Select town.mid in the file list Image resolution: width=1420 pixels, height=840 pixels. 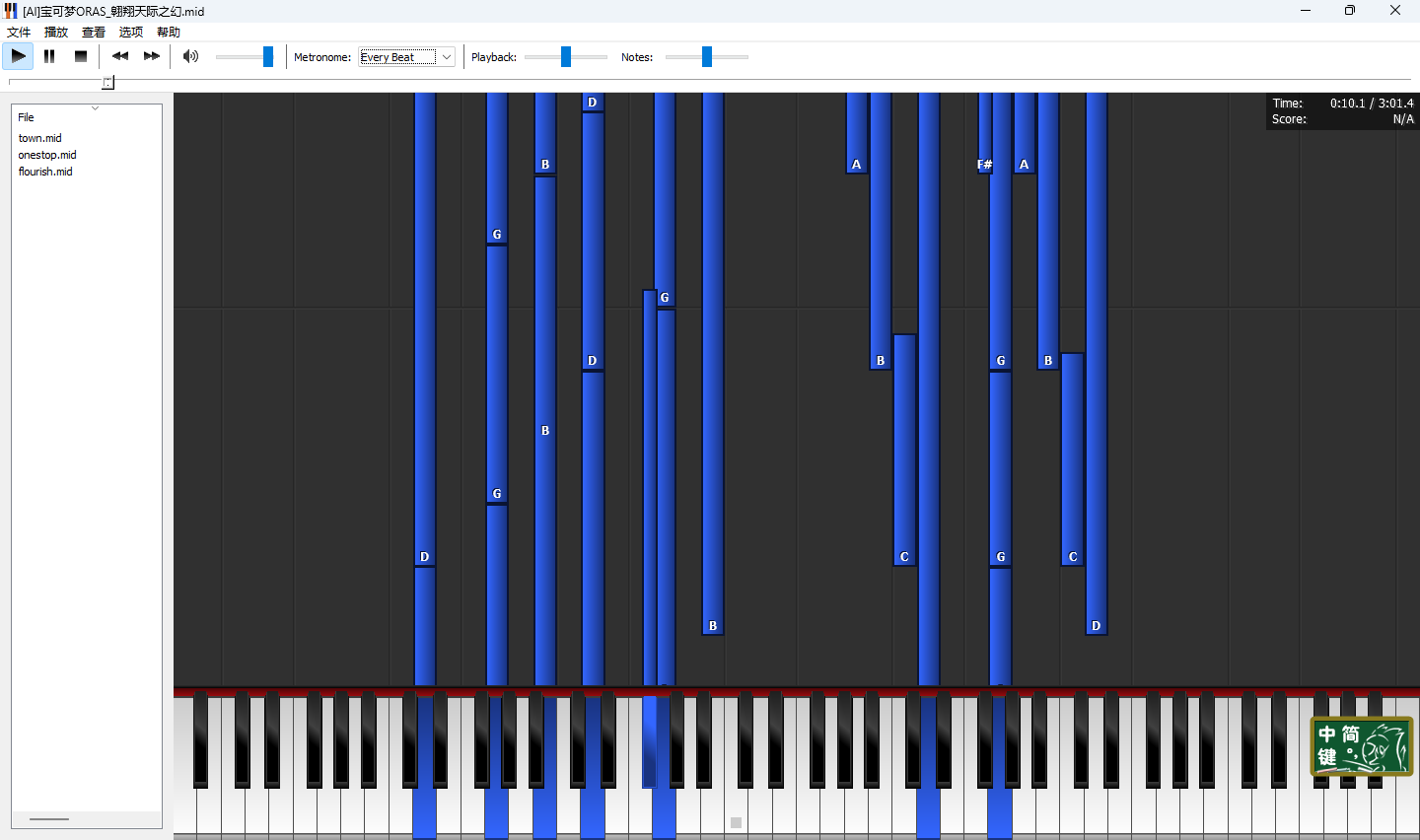(40, 138)
